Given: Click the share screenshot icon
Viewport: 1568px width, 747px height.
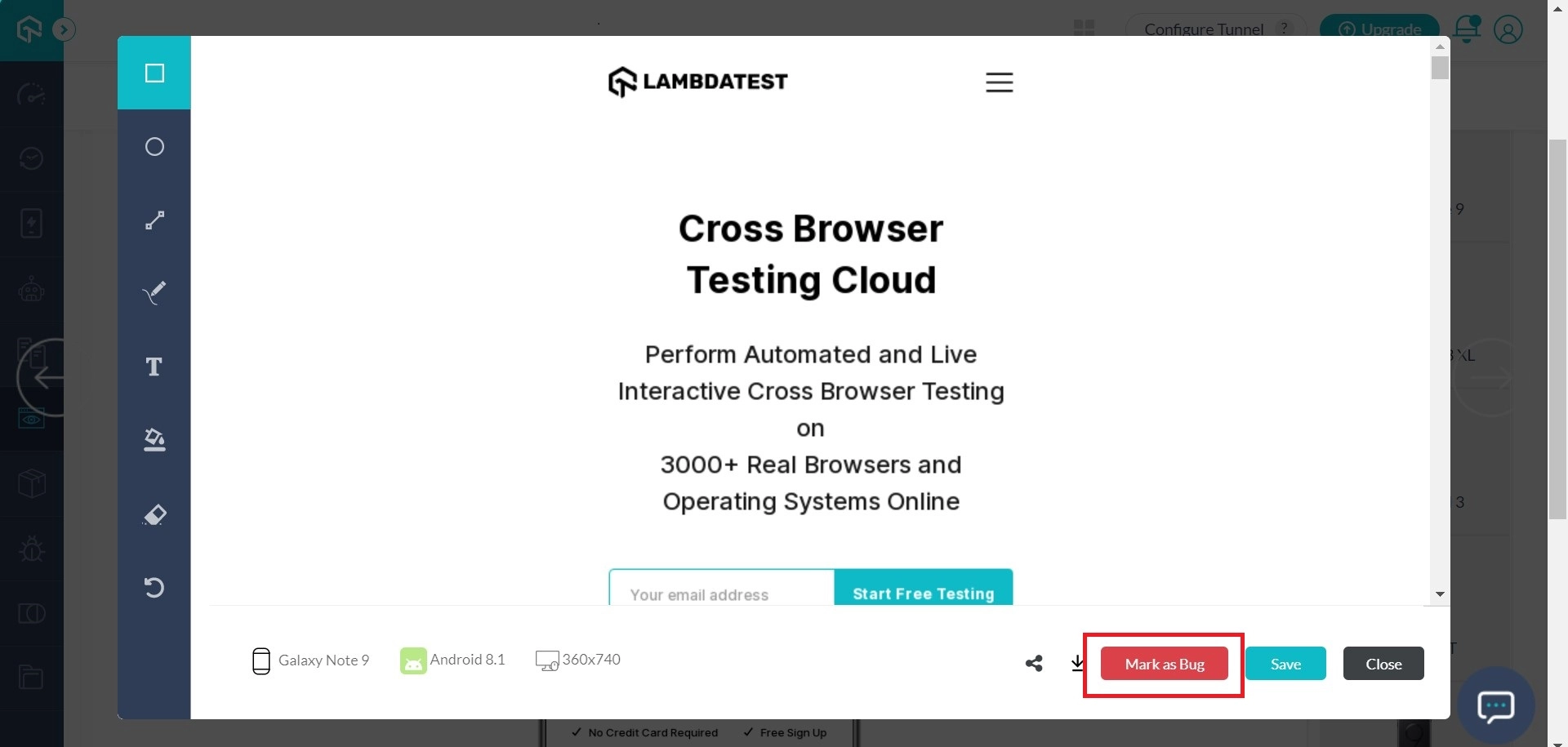Looking at the screenshot, I should click(x=1033, y=663).
